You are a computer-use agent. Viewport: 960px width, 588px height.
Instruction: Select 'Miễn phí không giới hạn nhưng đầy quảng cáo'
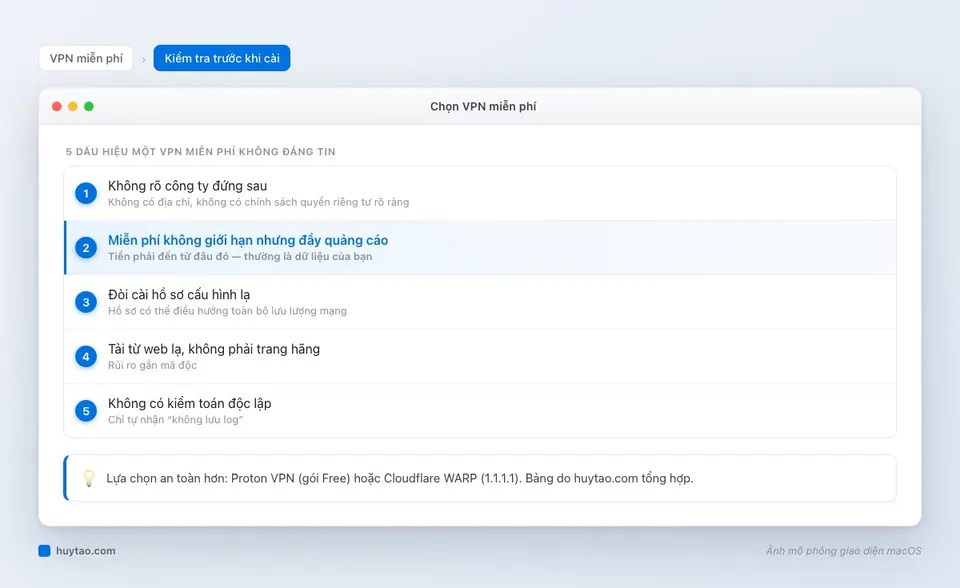(x=480, y=248)
